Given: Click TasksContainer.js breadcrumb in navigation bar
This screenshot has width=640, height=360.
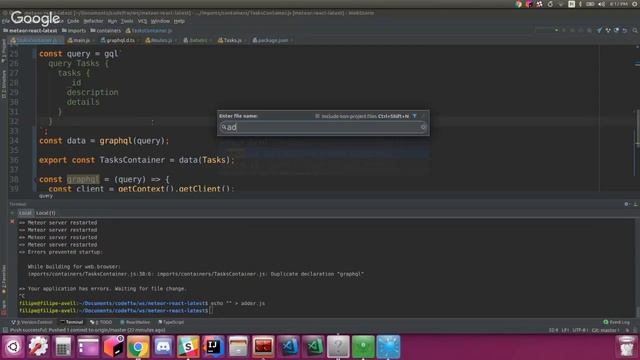Looking at the screenshot, I should (149, 31).
